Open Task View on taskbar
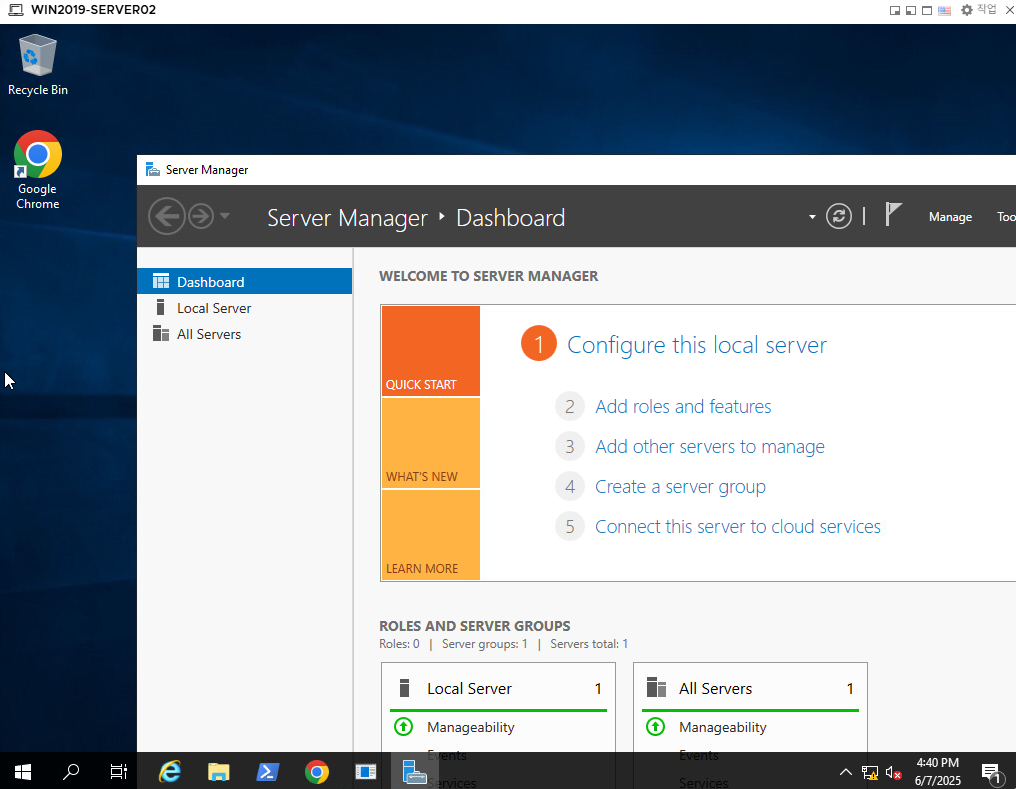Image resolution: width=1016 pixels, height=789 pixels. tap(119, 772)
